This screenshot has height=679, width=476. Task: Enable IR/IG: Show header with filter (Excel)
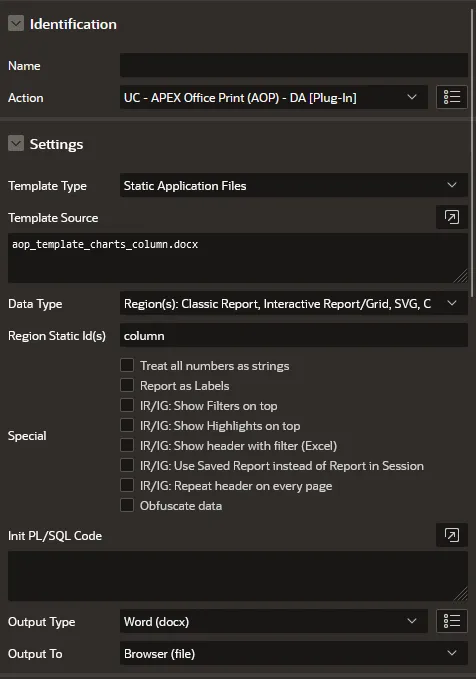coord(127,445)
